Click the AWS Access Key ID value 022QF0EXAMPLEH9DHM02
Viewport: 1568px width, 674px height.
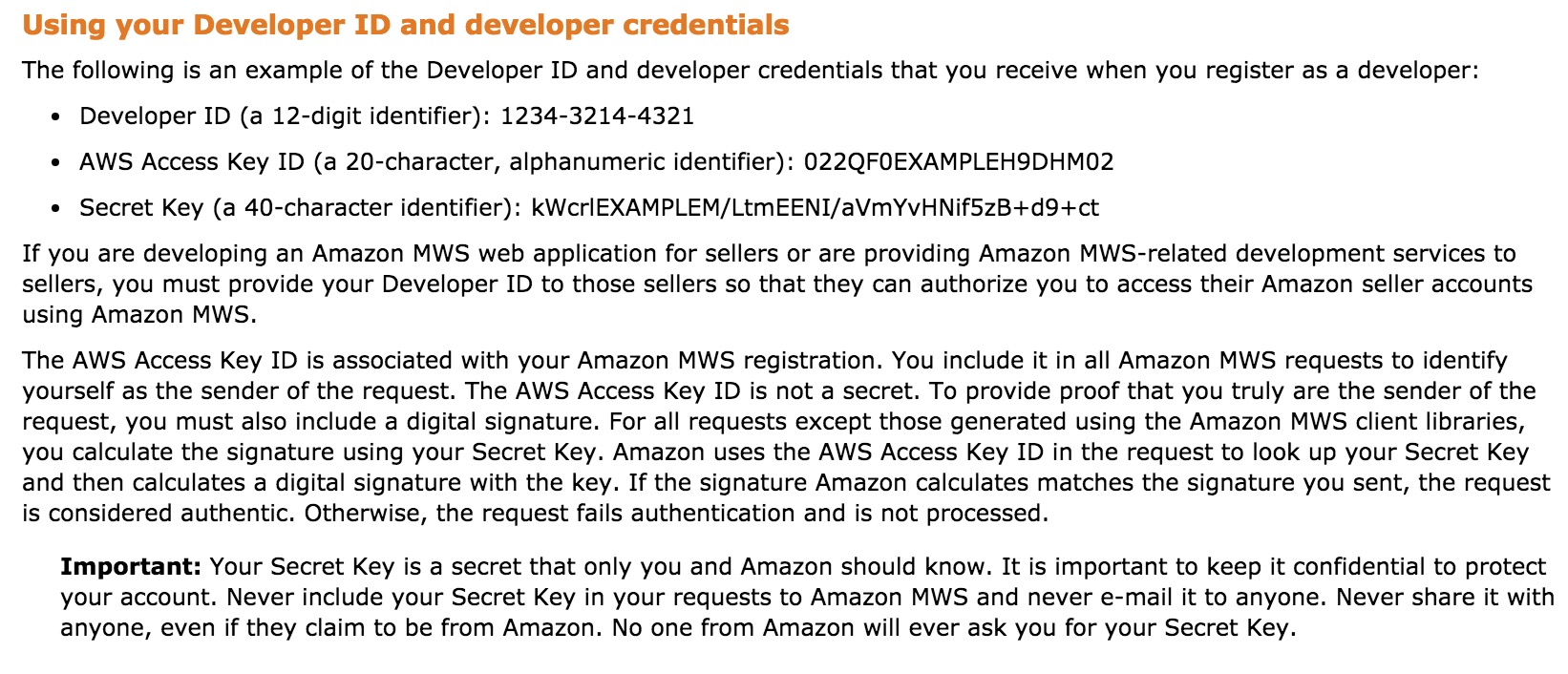(959, 162)
